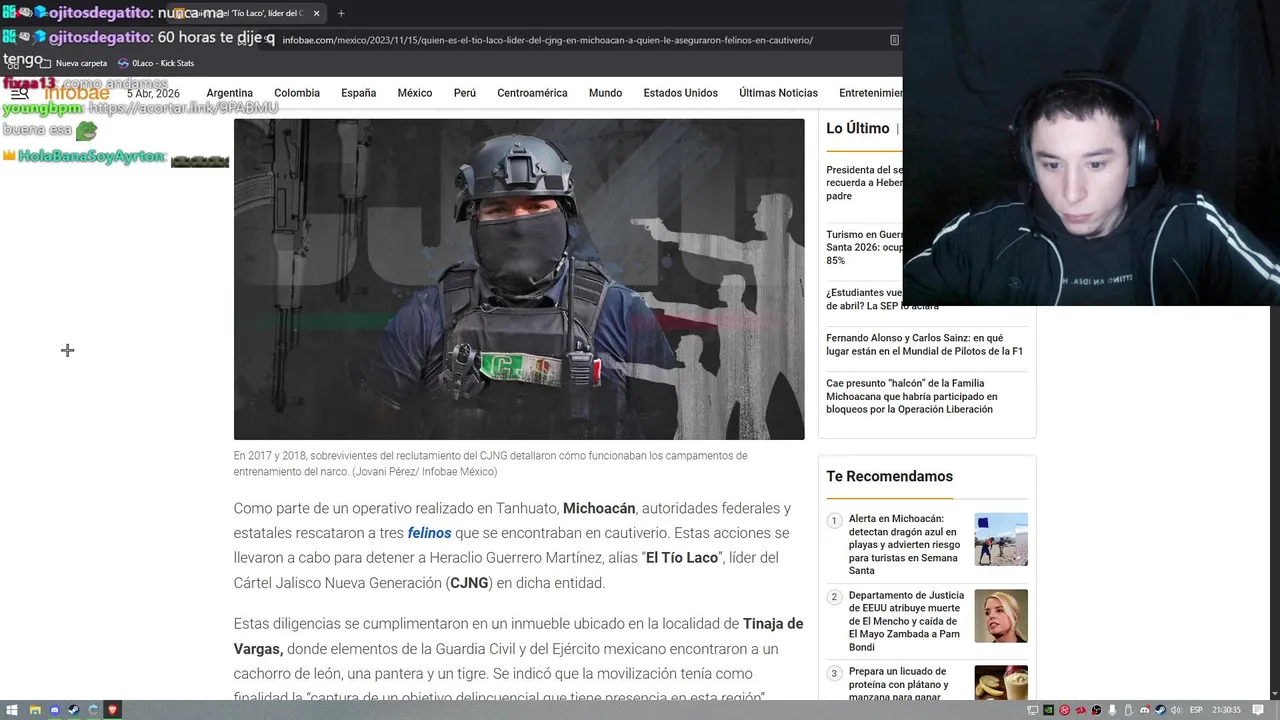
Task: Click the microphone tray icon
Action: coord(1112,710)
